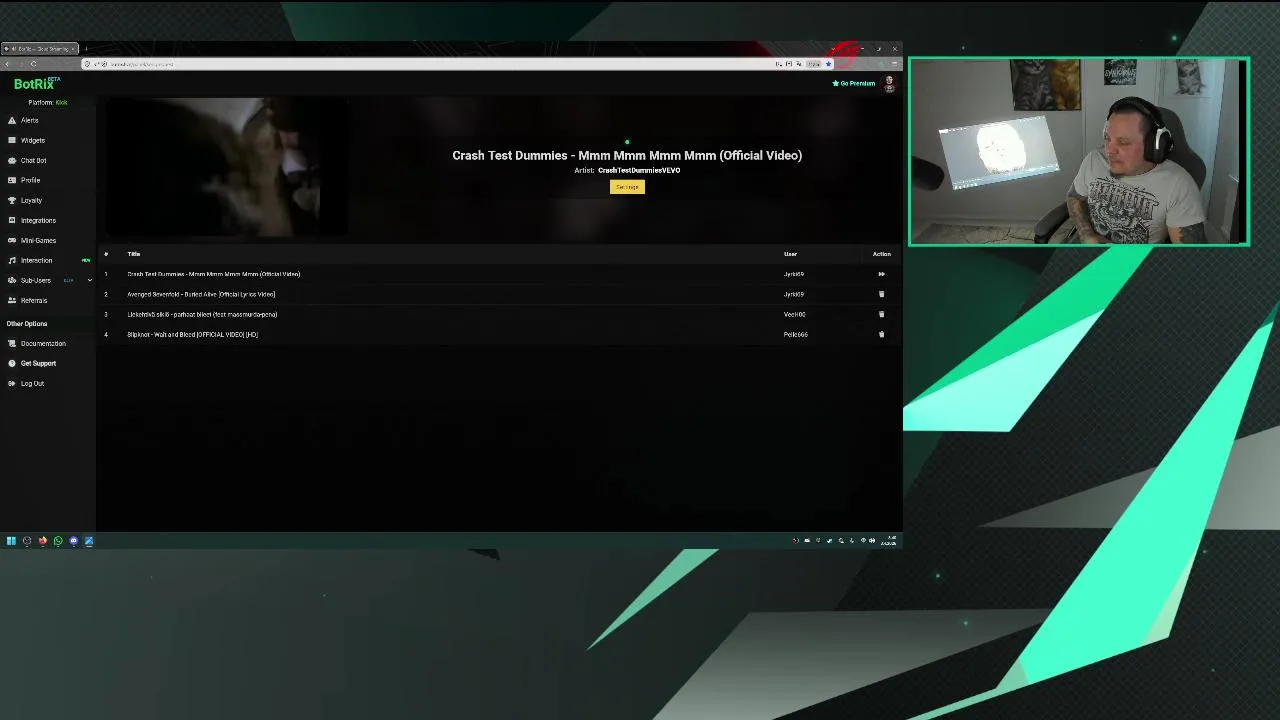Image resolution: width=1280 pixels, height=720 pixels.
Task: Click the CrashTestDummiesVEVO artist name
Action: click(639, 170)
